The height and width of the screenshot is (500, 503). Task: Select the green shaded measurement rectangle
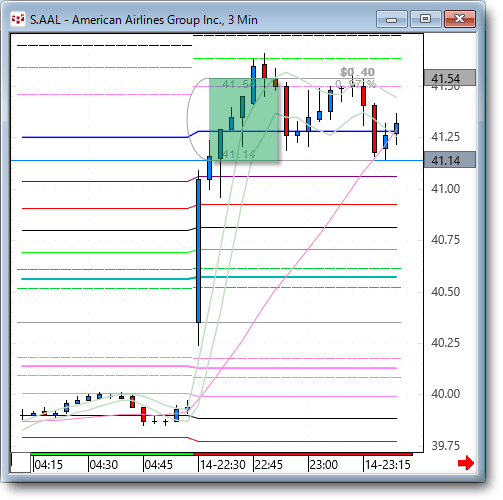click(x=243, y=119)
